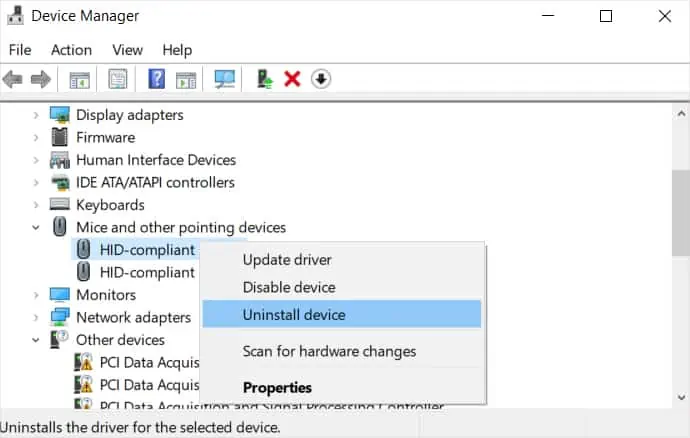690x438 pixels.
Task: Expand the IDE ATA/ATAPI controllers node
Action: 36,183
